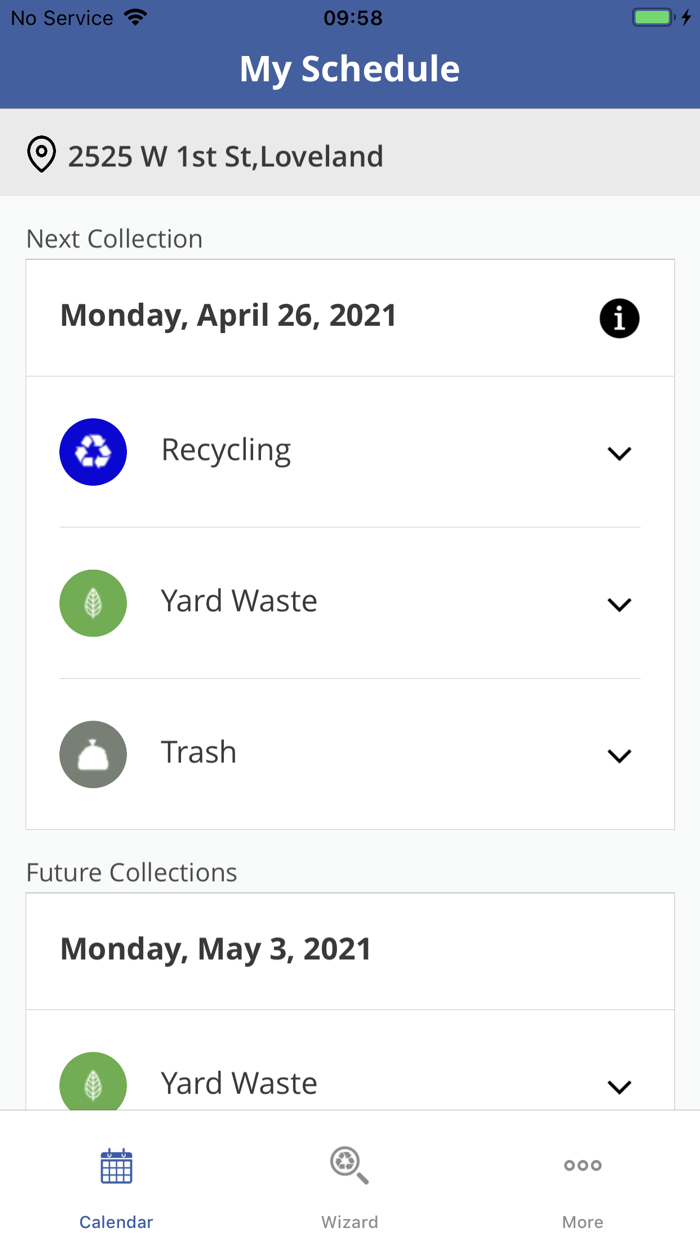Select the Calendar icon in bottom bar

pyautogui.click(x=116, y=1165)
